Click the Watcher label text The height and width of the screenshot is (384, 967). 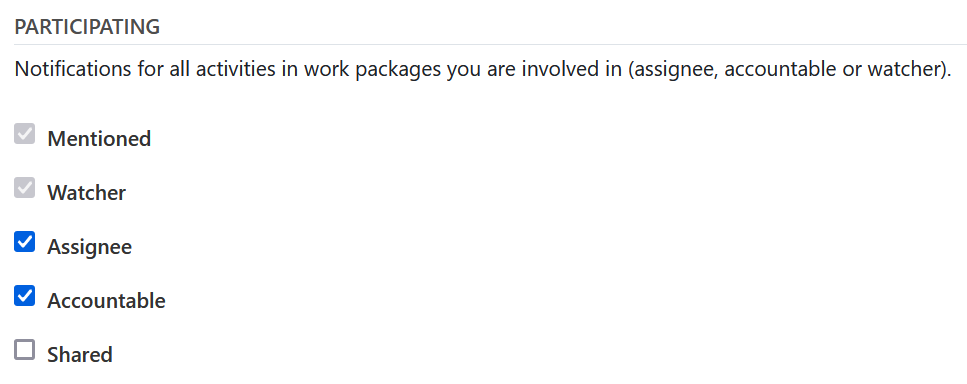[x=86, y=193]
